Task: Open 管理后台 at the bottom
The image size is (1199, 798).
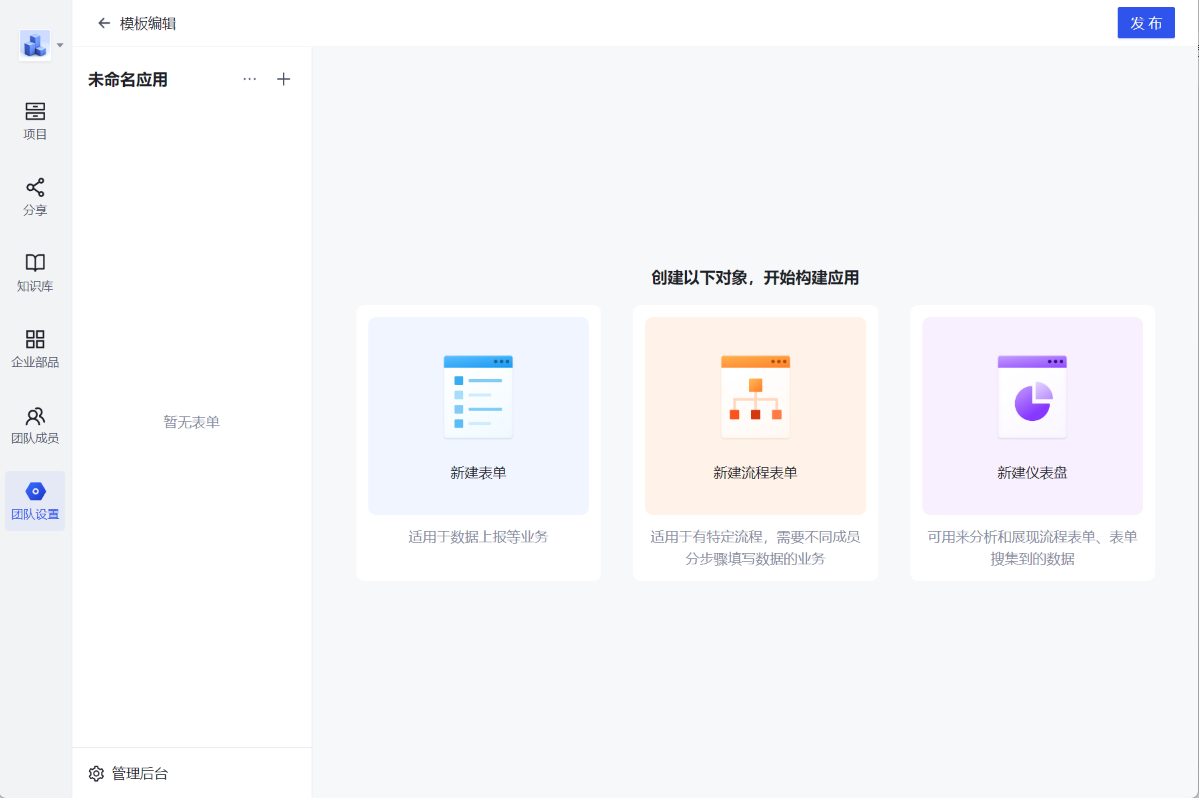Action: [x=140, y=773]
